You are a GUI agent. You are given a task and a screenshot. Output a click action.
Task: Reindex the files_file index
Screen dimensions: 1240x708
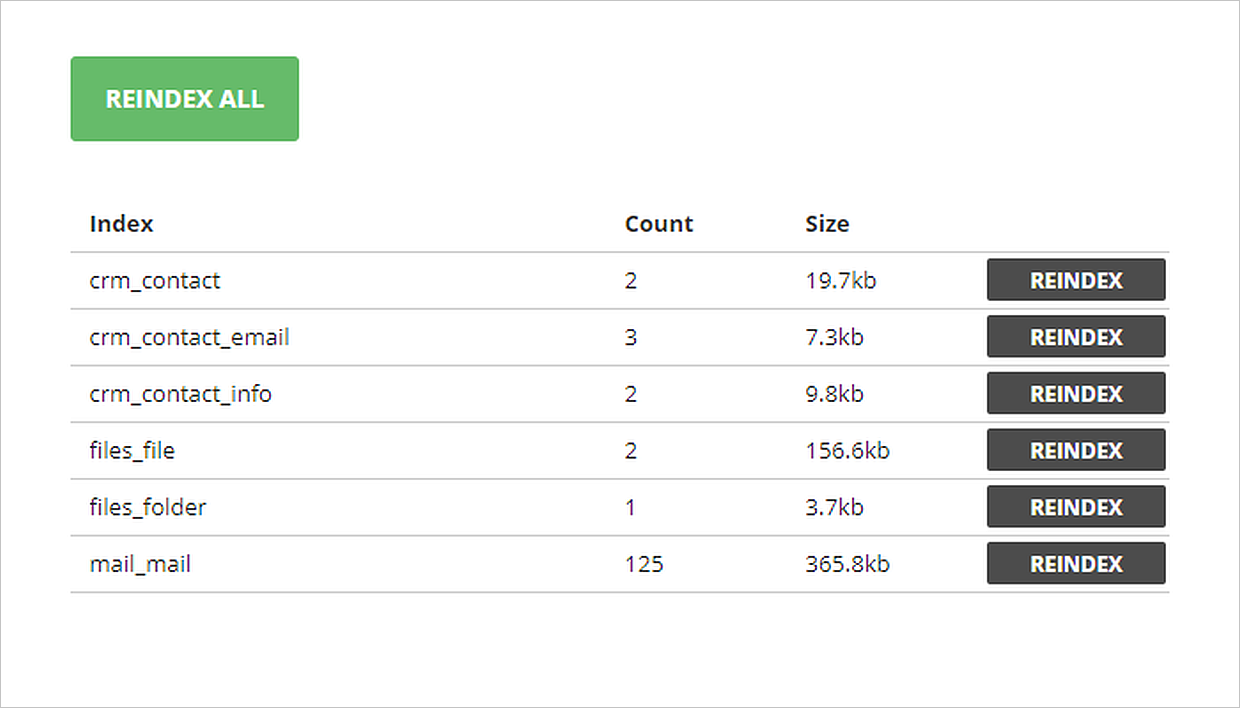point(1076,450)
